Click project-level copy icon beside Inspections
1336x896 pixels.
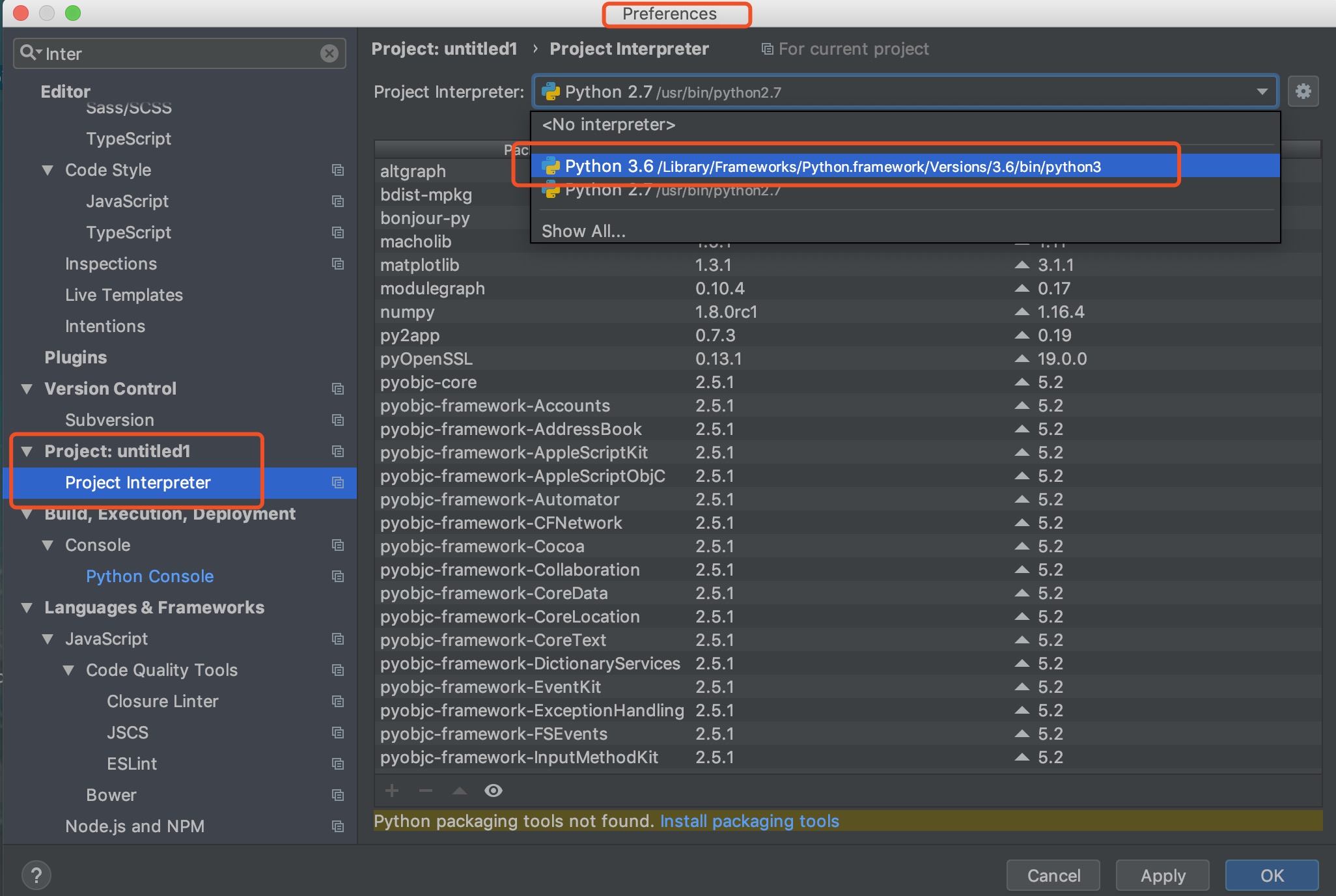[x=337, y=264]
